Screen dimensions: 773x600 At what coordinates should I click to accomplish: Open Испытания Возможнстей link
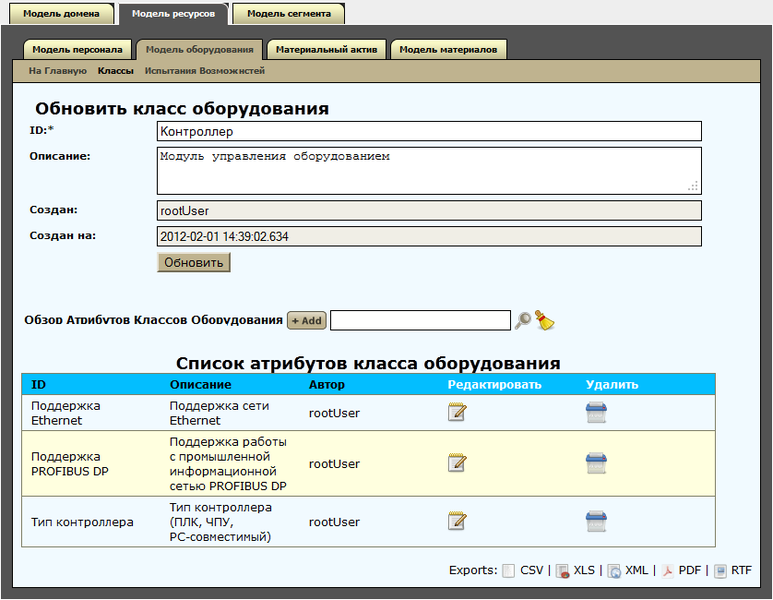205,71
